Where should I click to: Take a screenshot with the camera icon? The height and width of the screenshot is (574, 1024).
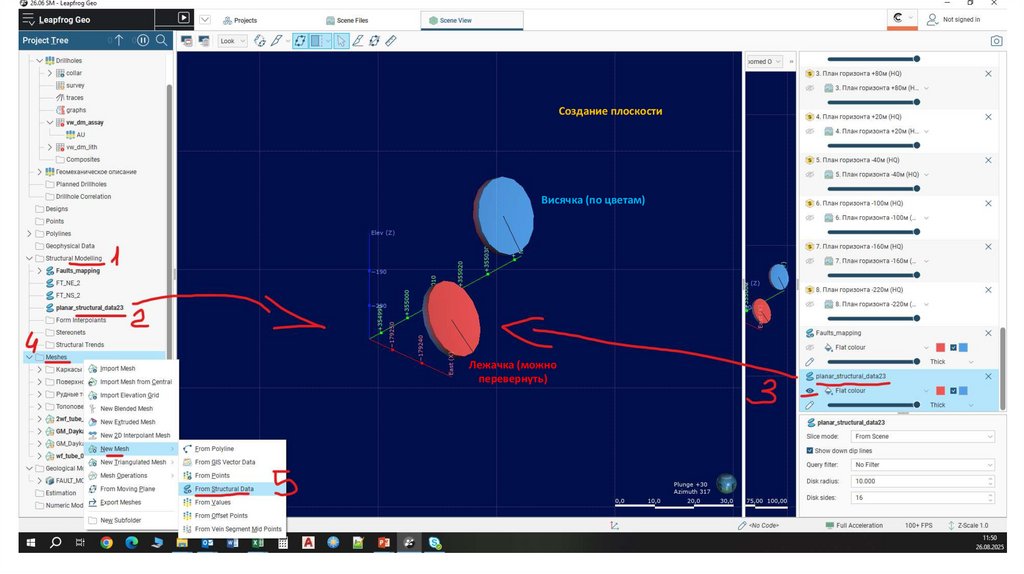(996, 41)
